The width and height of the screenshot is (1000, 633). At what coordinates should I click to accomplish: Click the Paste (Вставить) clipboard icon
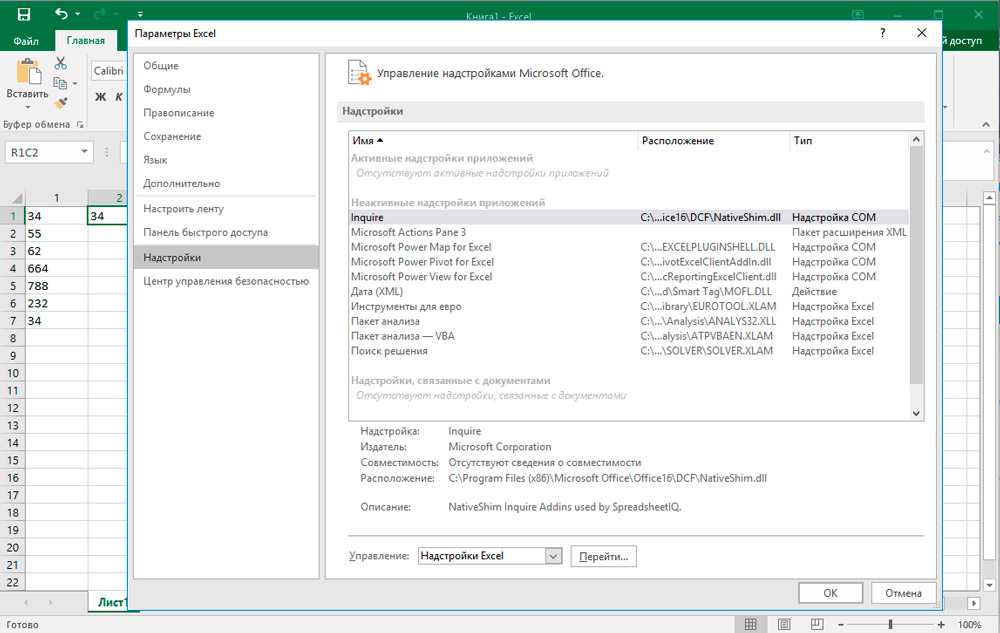[x=27, y=74]
